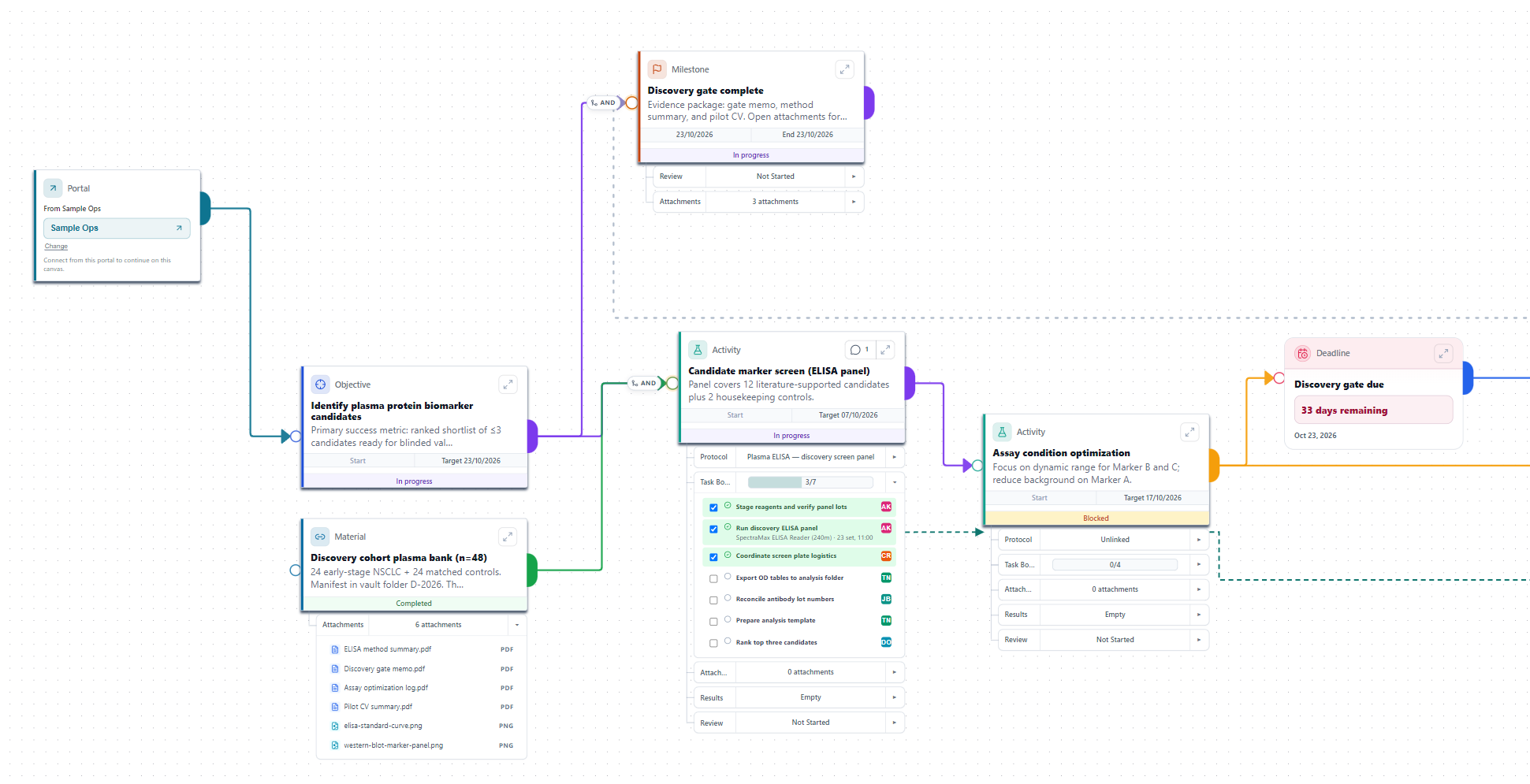1530x784 pixels.
Task: Check Rank top three candidates task
Action: [x=713, y=643]
